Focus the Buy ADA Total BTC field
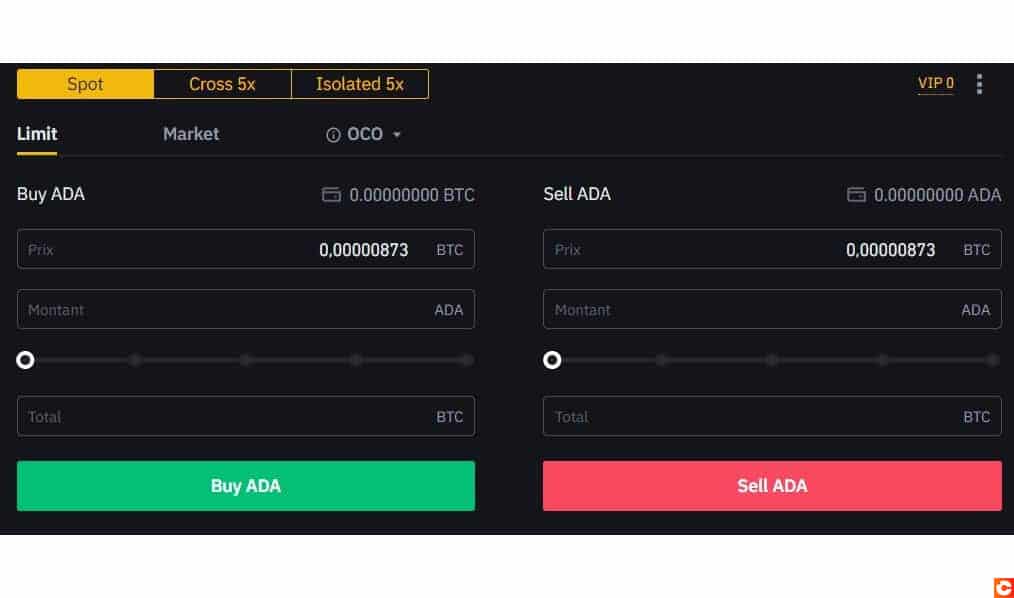Screen dimensions: 1014x598 pos(246,416)
